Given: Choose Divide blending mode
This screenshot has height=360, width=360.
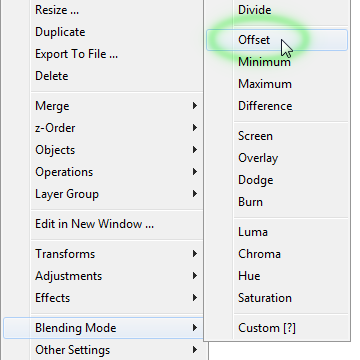Looking at the screenshot, I should coord(277,10).
